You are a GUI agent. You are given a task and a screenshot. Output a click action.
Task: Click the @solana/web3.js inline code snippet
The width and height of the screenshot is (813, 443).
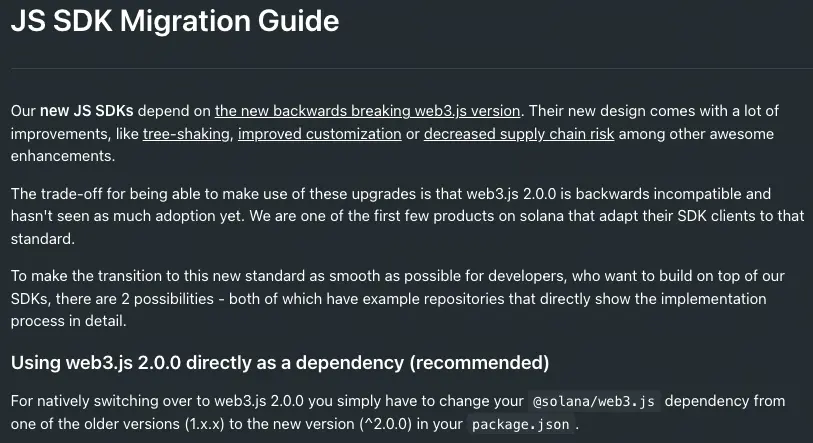[x=594, y=402]
